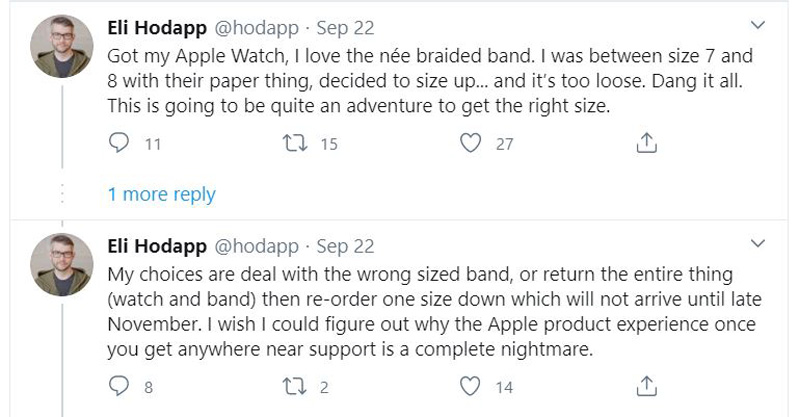Share the second tweet about Apple support

tap(646, 385)
